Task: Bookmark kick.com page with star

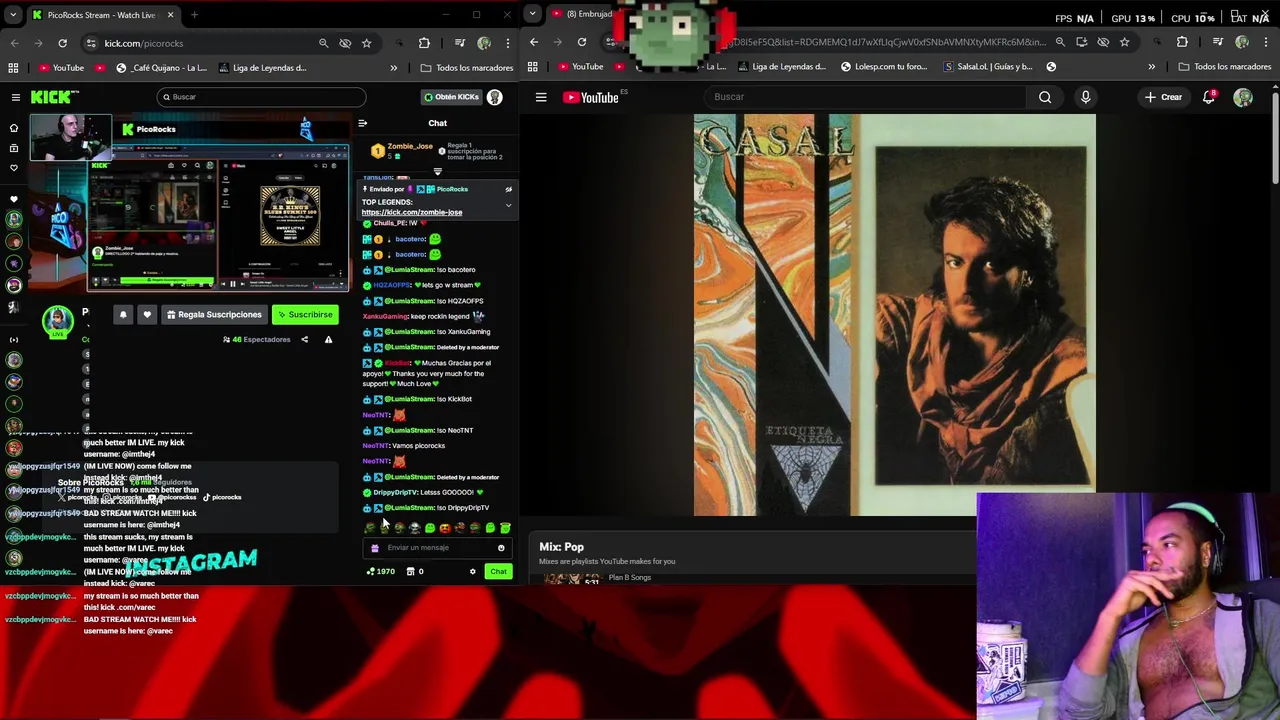Action: pos(366,43)
